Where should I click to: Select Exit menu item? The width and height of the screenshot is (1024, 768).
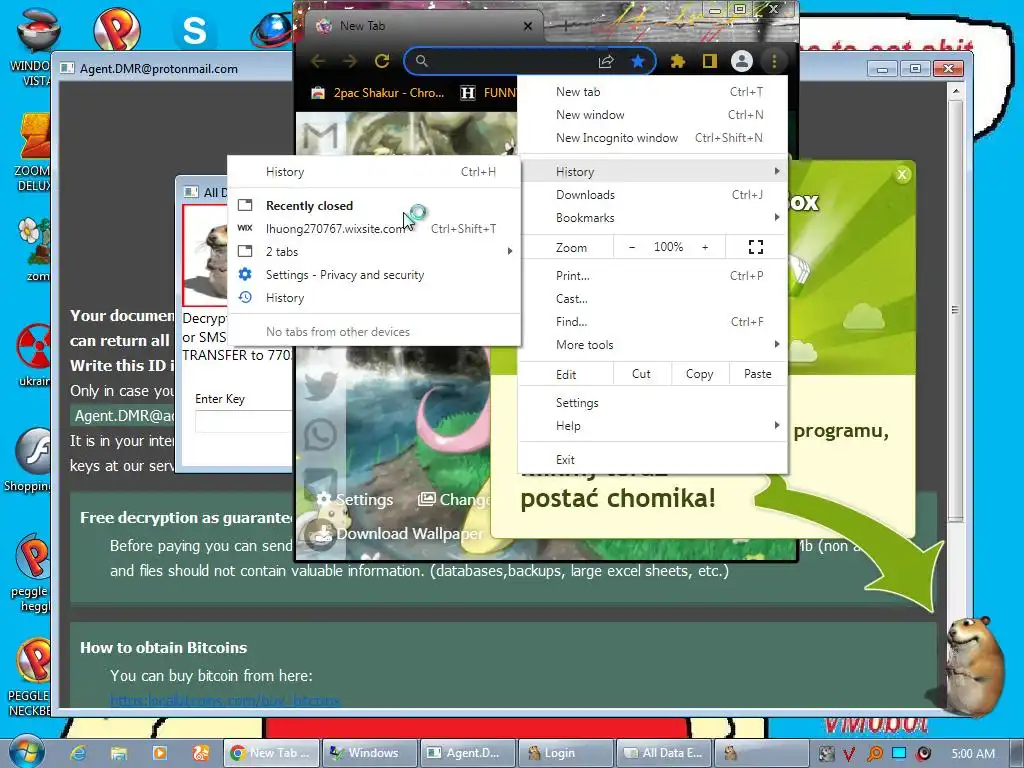pos(653,460)
